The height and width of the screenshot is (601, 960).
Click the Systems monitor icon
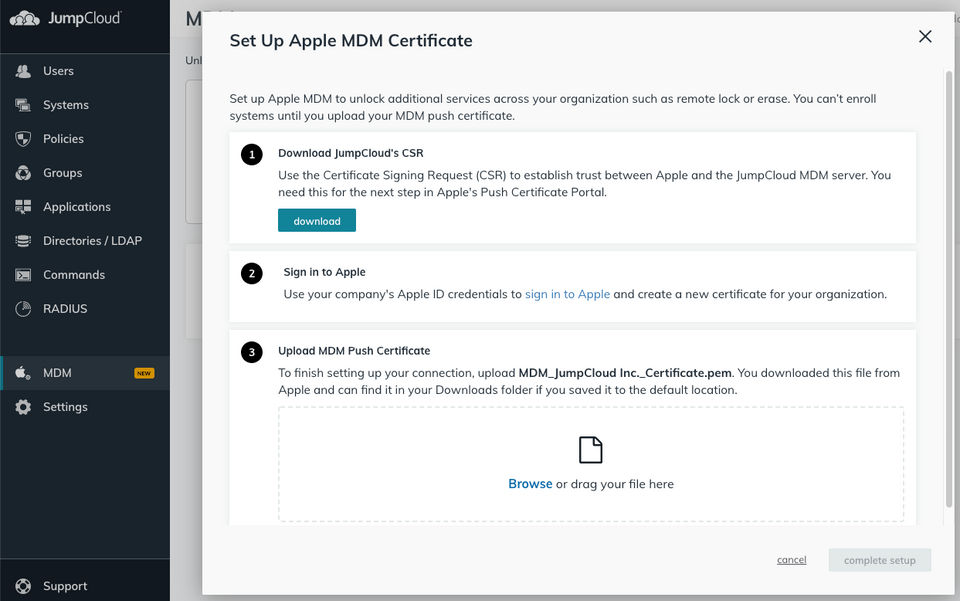coord(23,105)
